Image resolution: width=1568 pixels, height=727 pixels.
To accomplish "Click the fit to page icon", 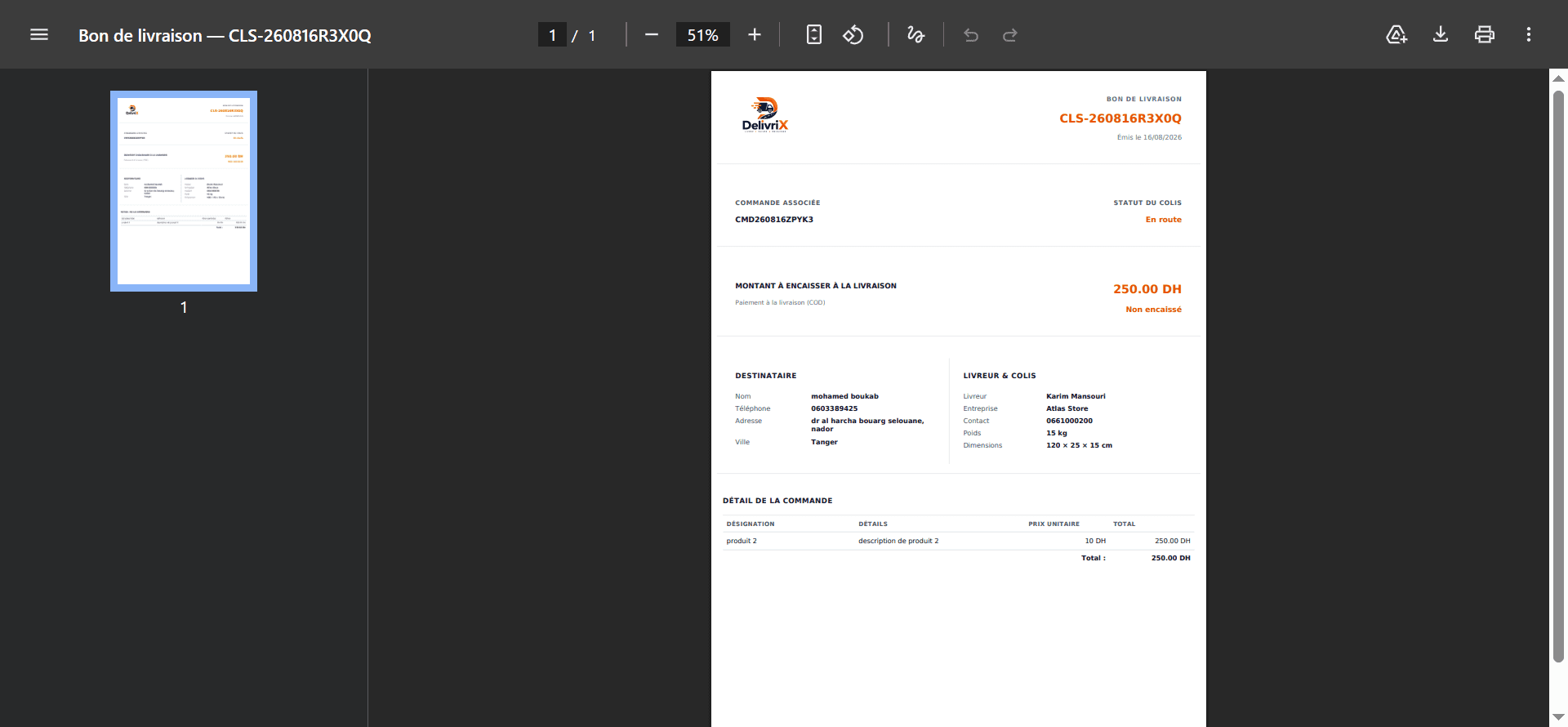I will pos(814,34).
